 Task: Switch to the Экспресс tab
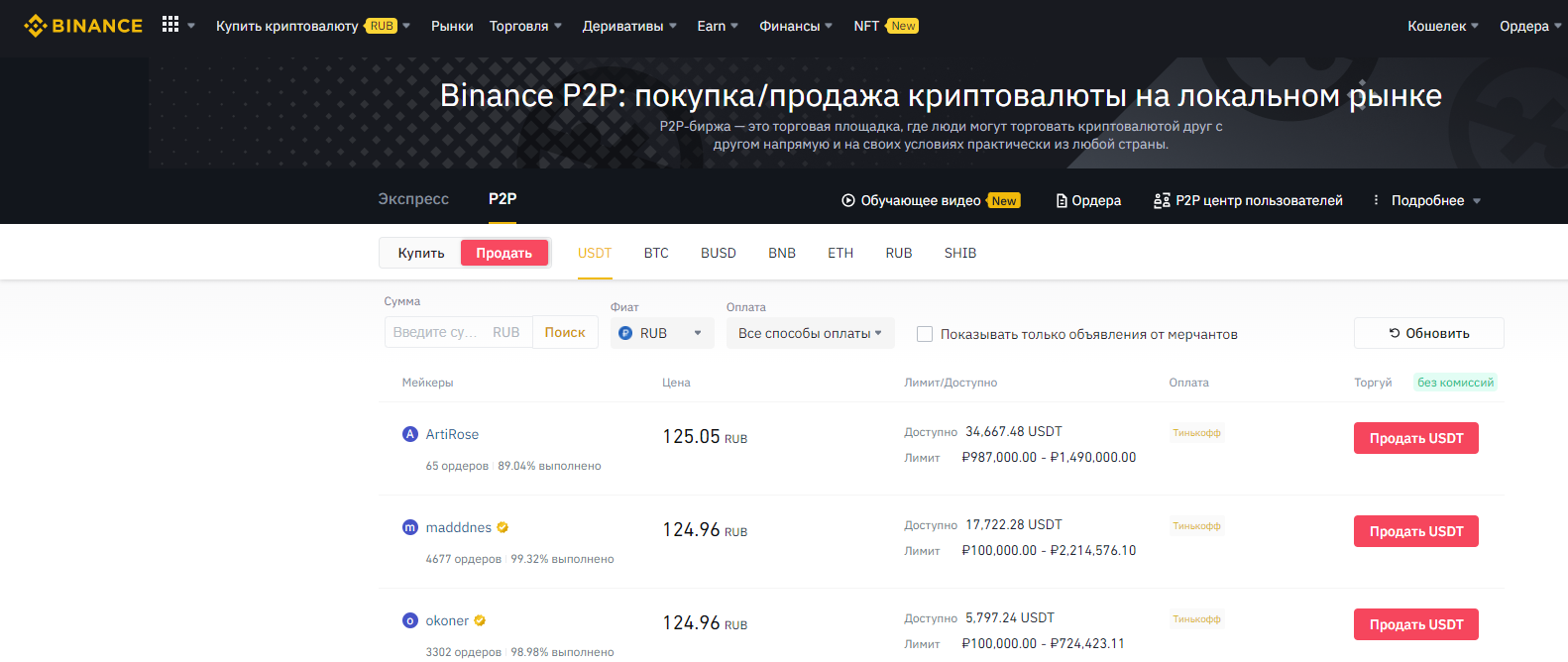point(413,198)
